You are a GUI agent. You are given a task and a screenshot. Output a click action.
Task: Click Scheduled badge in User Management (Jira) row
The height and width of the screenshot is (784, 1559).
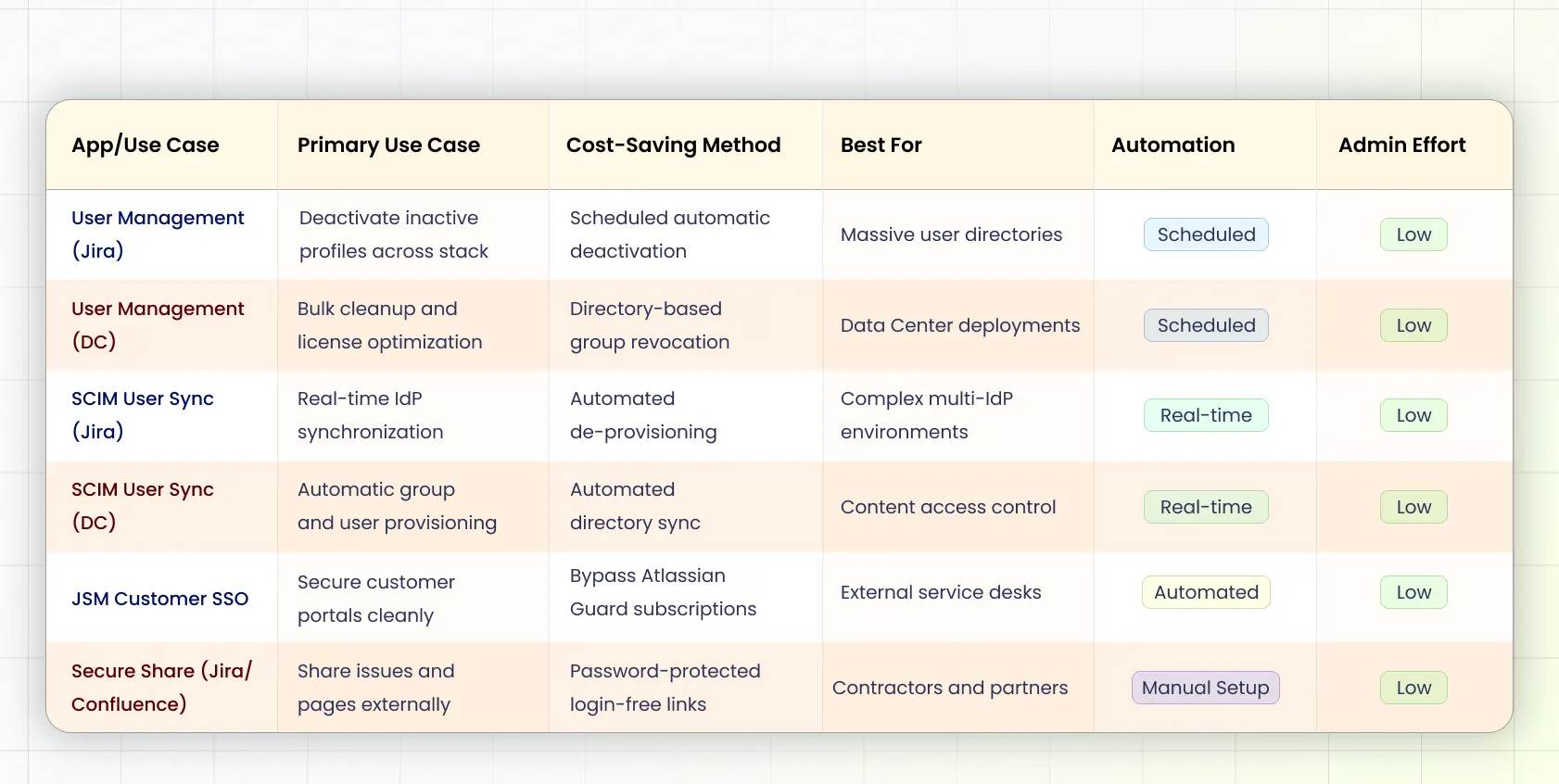click(x=1206, y=234)
